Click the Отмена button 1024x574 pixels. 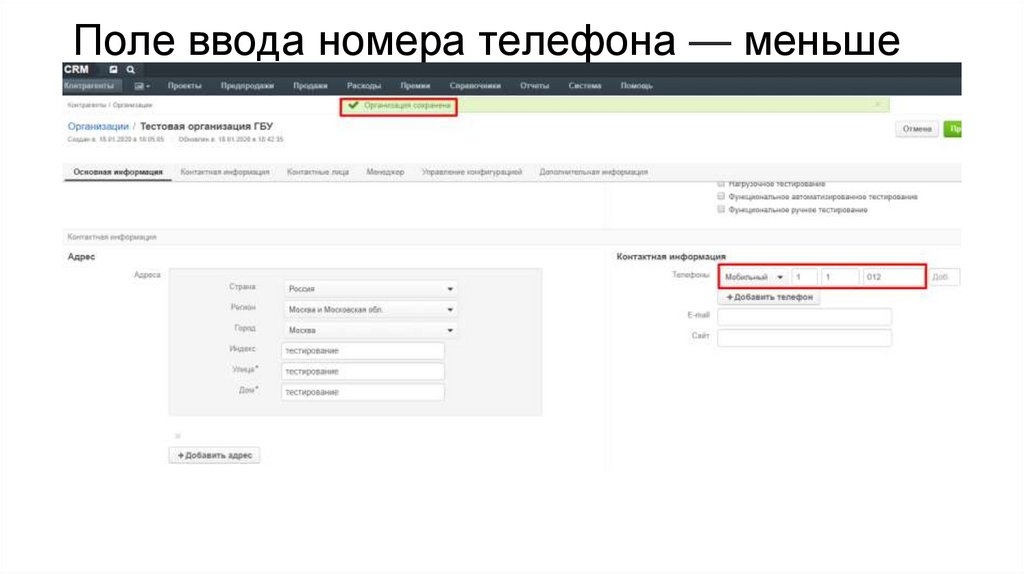tap(917, 129)
